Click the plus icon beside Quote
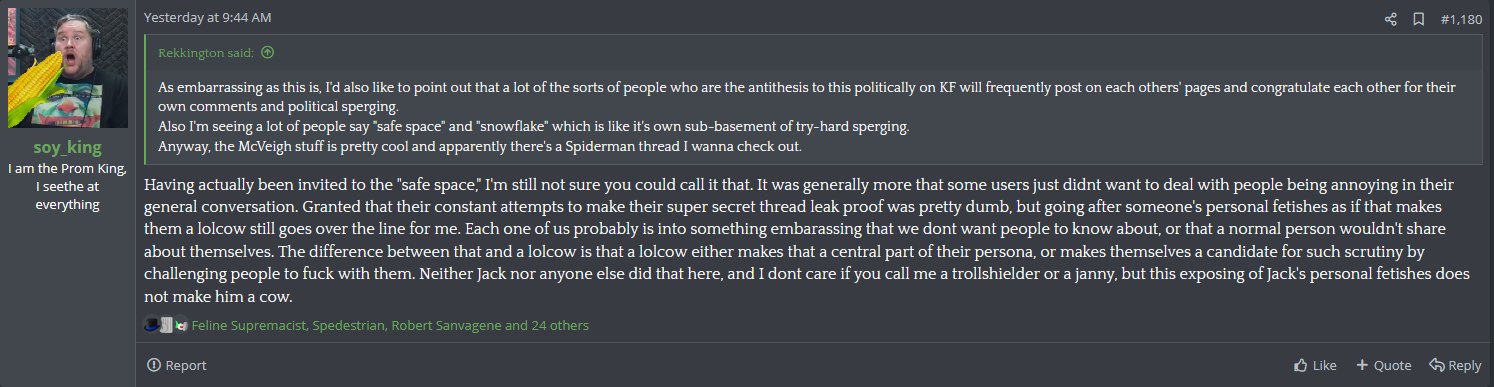Image resolution: width=1494 pixels, height=387 pixels. 1362,365
